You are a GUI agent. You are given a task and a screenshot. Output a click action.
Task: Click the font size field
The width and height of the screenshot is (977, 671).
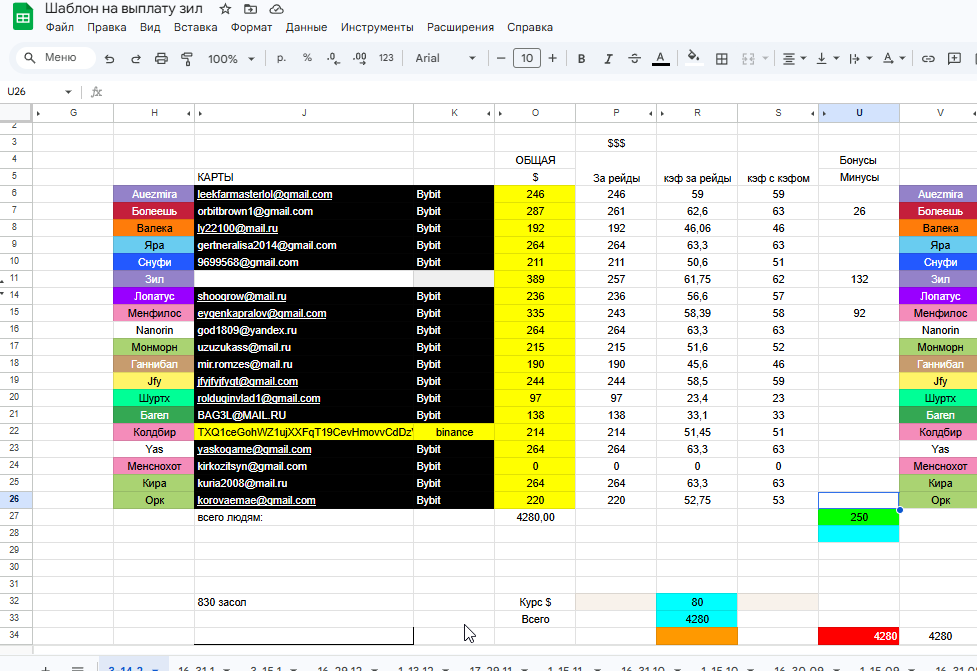[x=527, y=58]
